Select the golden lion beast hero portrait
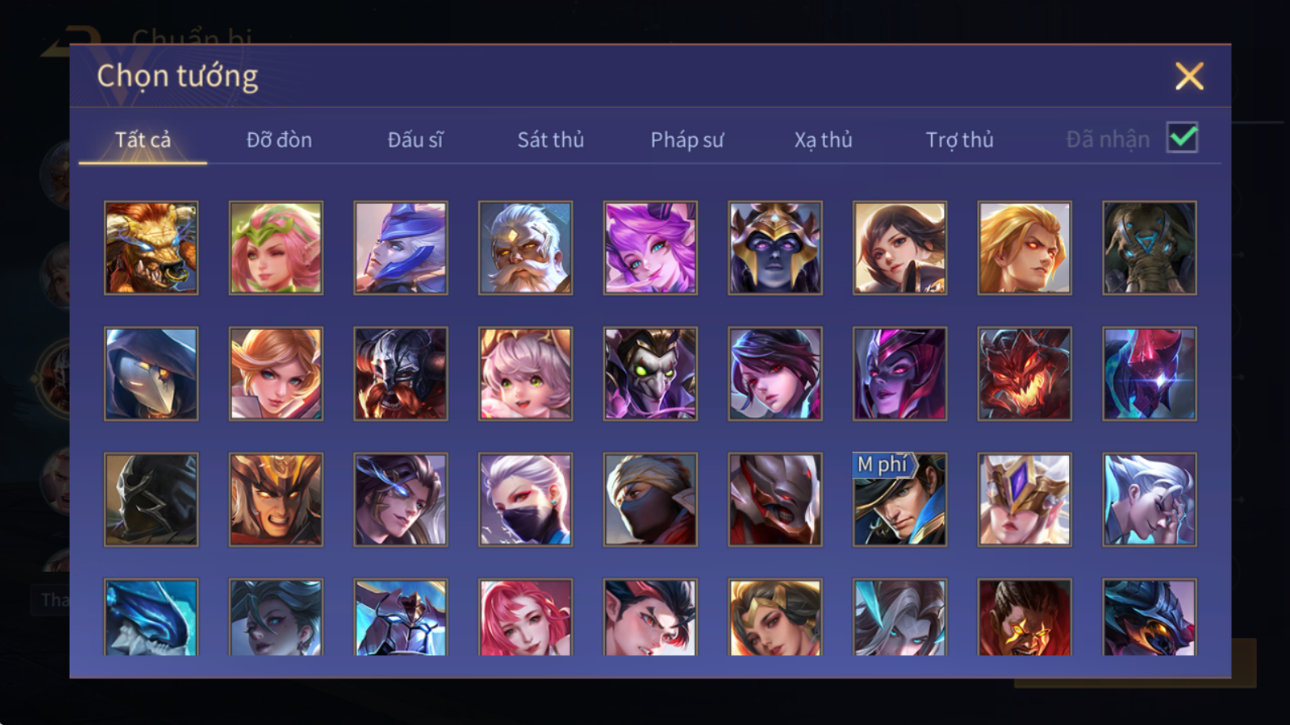This screenshot has height=725, width=1290. coord(151,248)
